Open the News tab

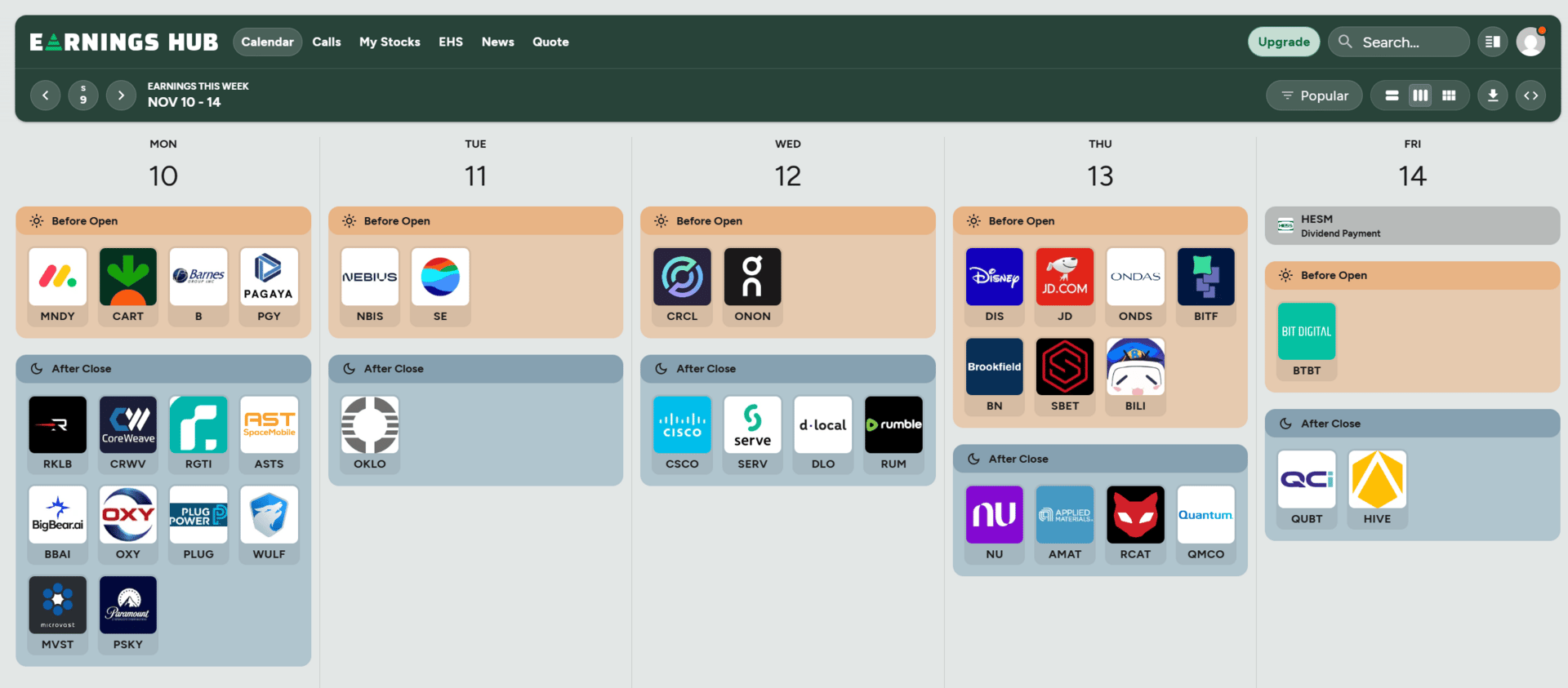(x=498, y=42)
